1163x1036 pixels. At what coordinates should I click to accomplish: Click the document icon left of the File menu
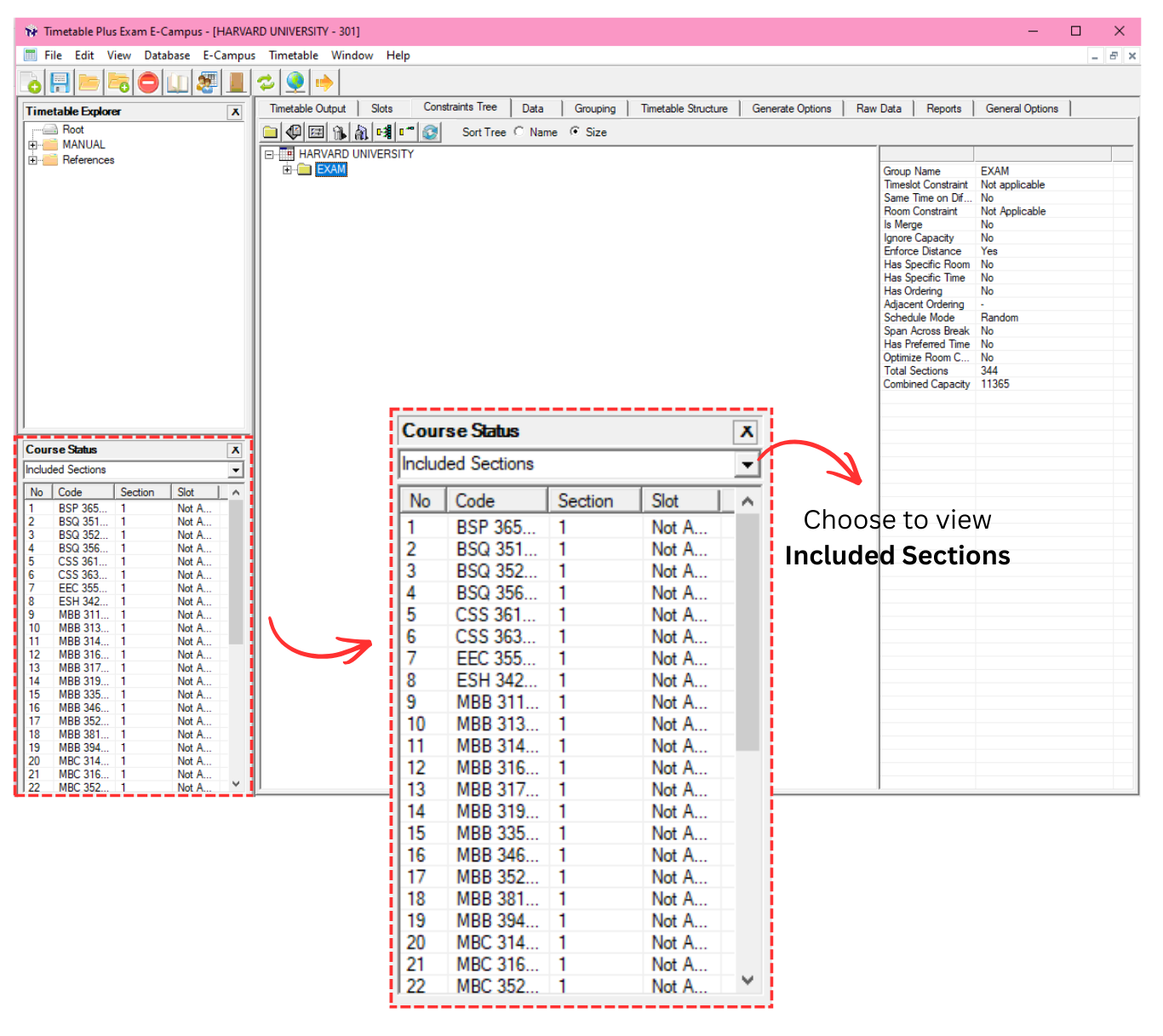31,55
